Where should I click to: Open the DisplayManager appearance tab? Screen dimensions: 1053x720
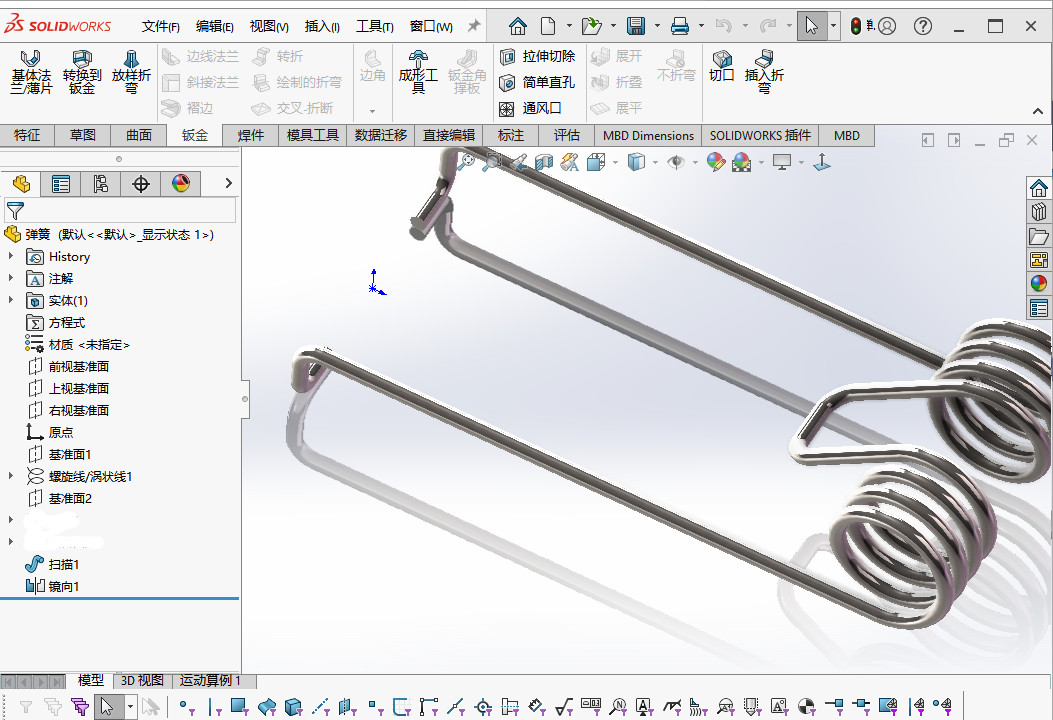(181, 183)
